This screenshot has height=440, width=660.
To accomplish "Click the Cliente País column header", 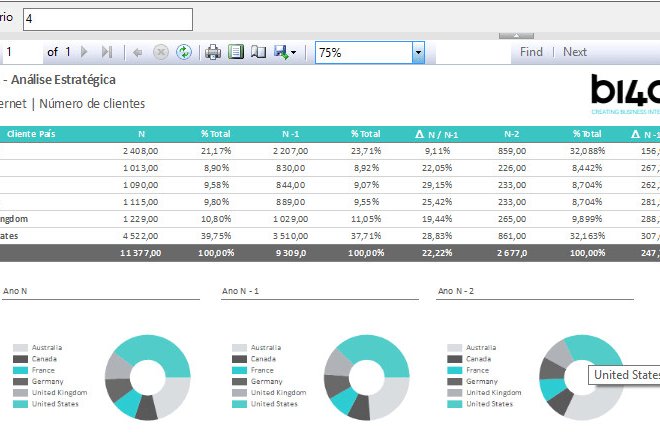I will (31, 134).
